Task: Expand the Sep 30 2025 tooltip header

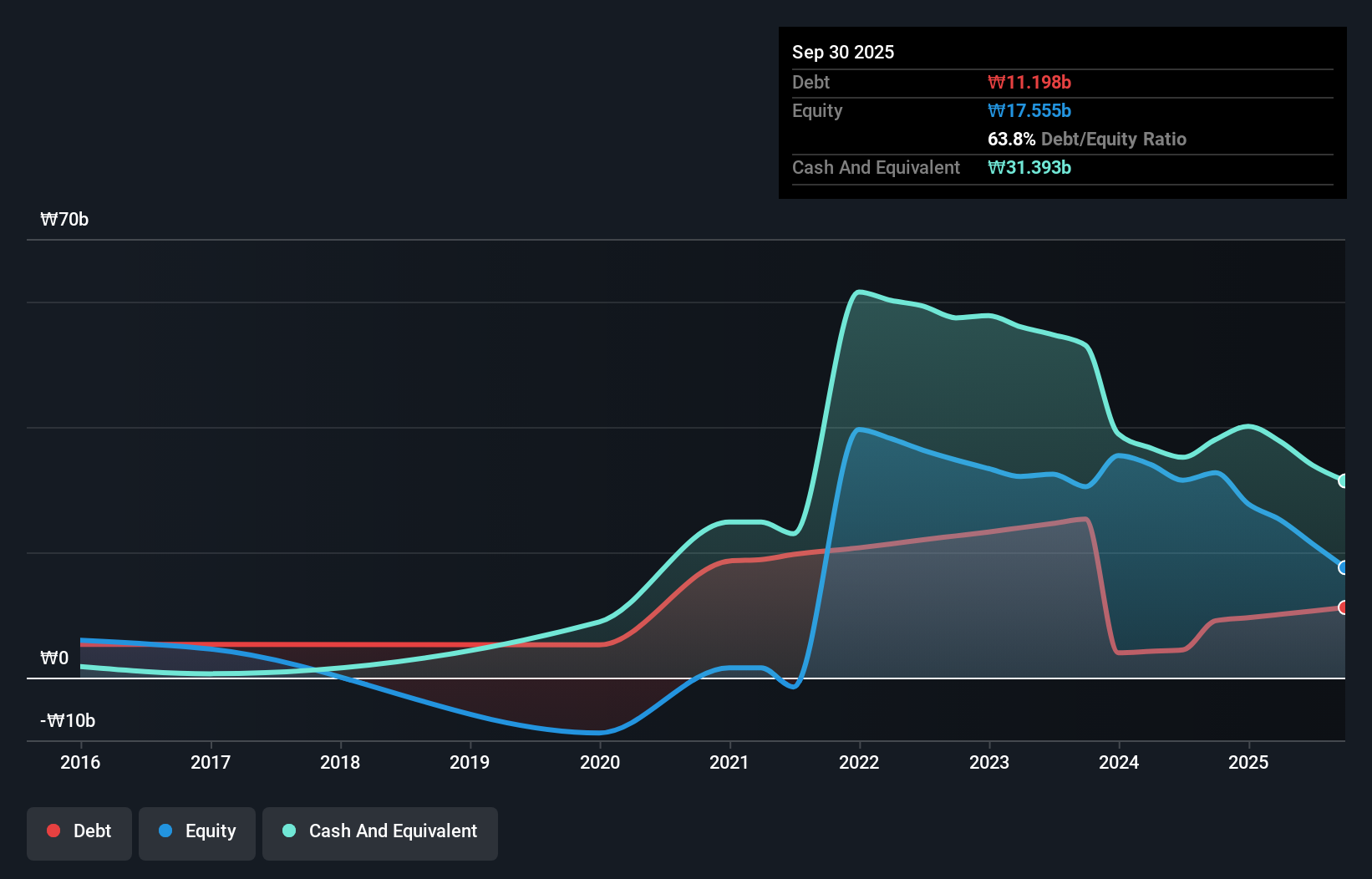Action: [843, 52]
